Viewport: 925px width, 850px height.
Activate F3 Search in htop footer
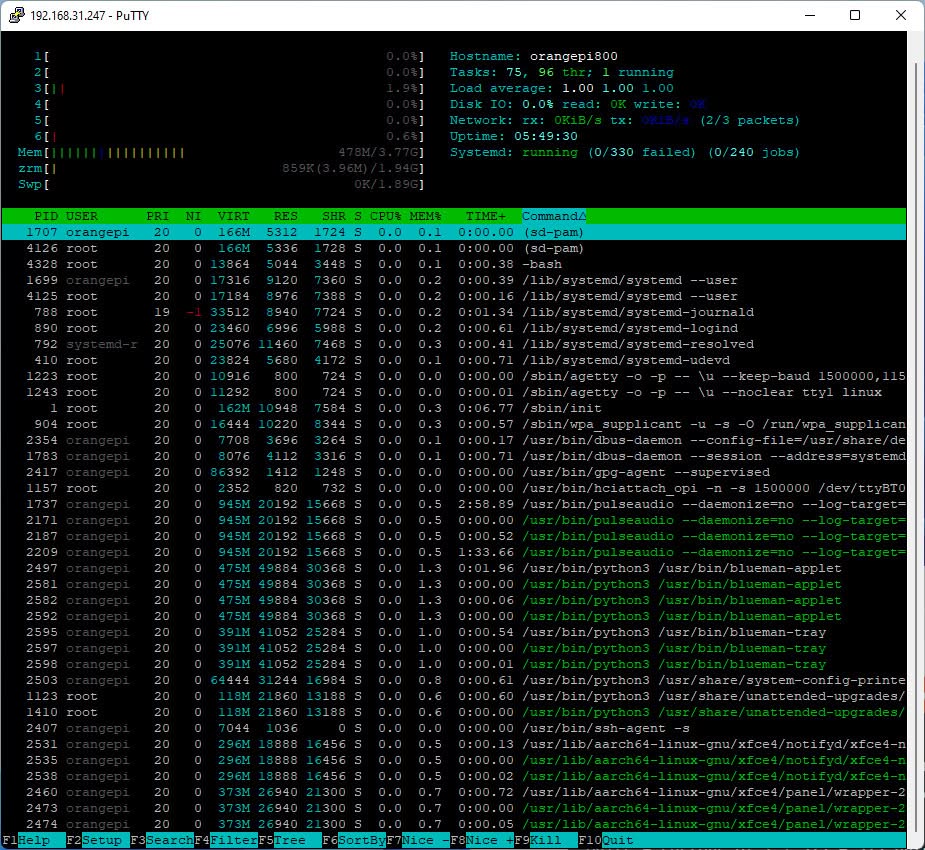tap(162, 840)
